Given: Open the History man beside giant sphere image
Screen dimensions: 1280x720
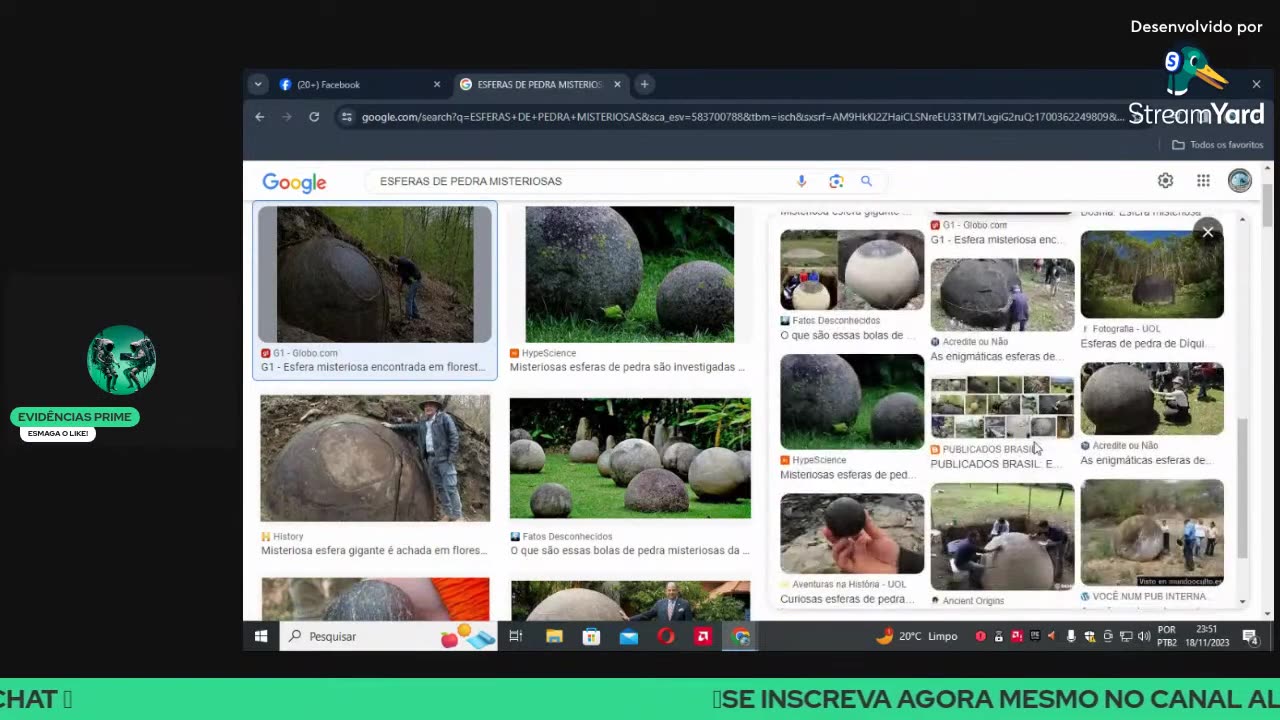Looking at the screenshot, I should click(x=375, y=458).
